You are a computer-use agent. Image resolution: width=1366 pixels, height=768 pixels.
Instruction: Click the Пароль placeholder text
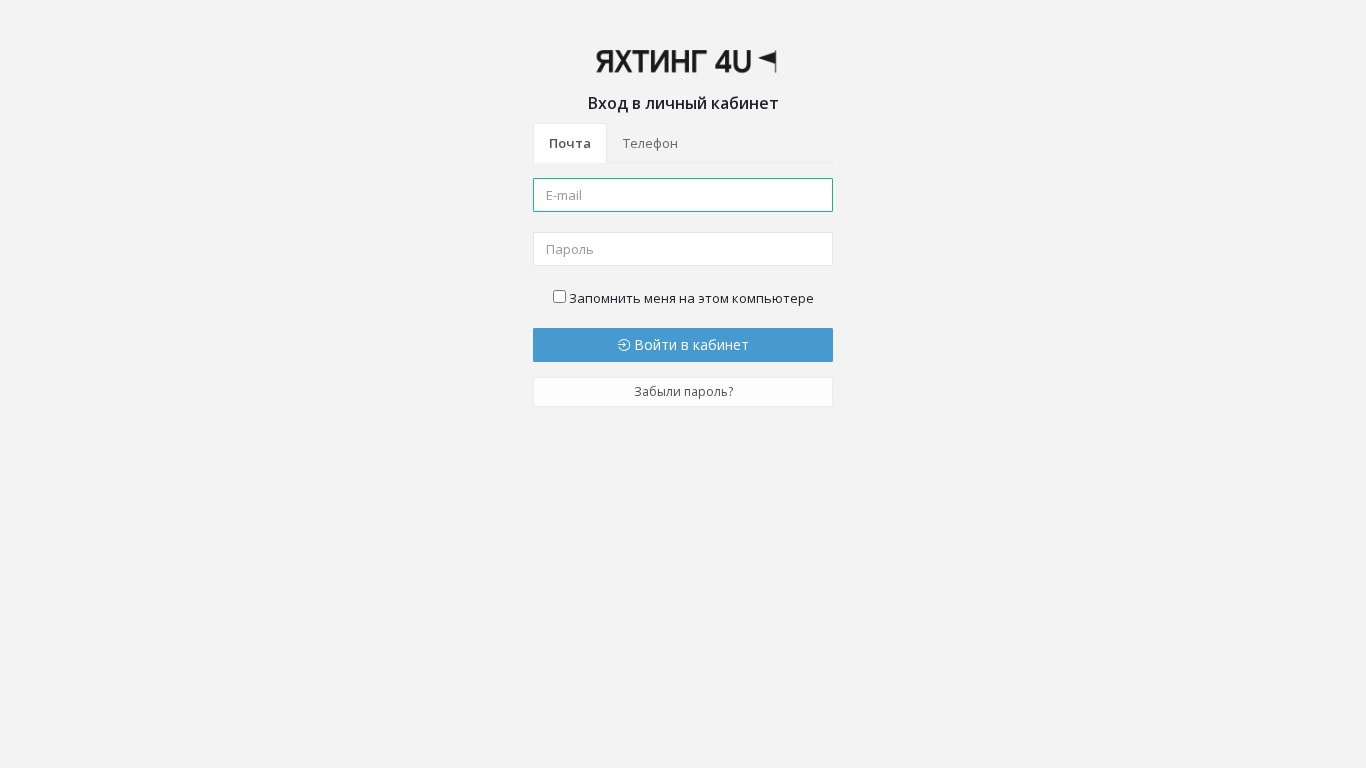(570, 249)
